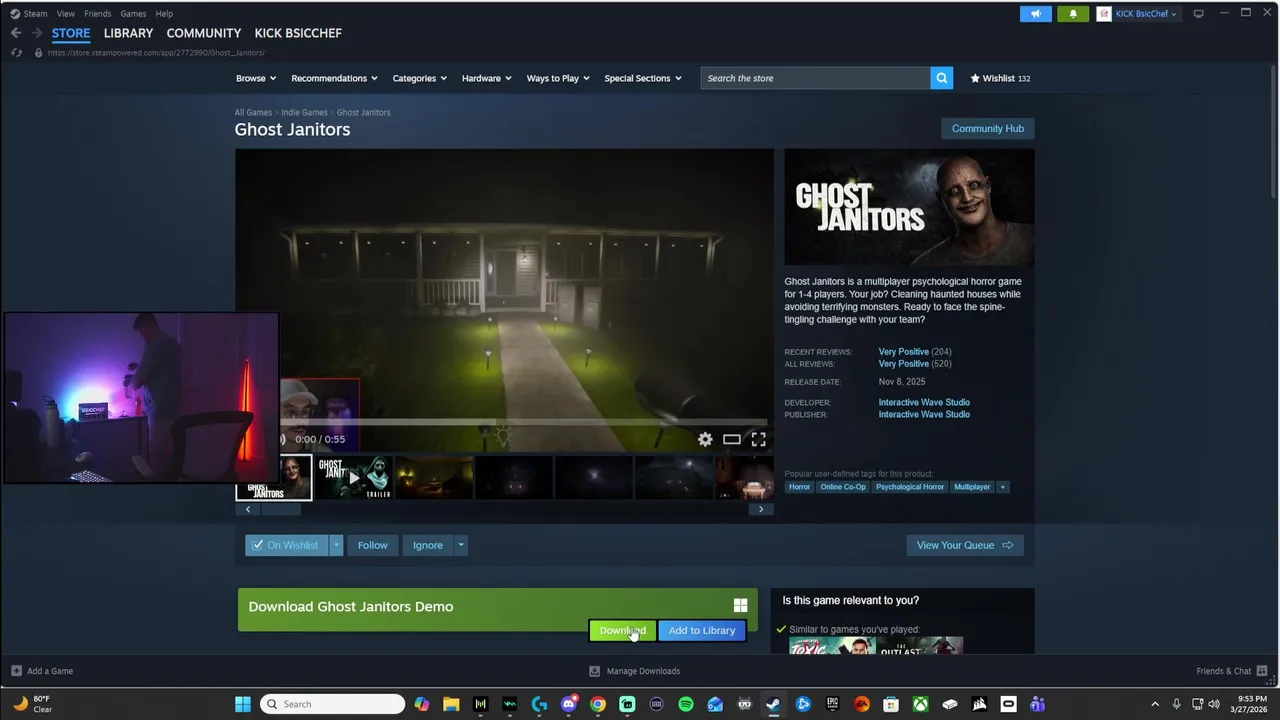Viewport: 1280px width, 720px height.
Task: Open the Community Hub button
Action: click(x=988, y=128)
